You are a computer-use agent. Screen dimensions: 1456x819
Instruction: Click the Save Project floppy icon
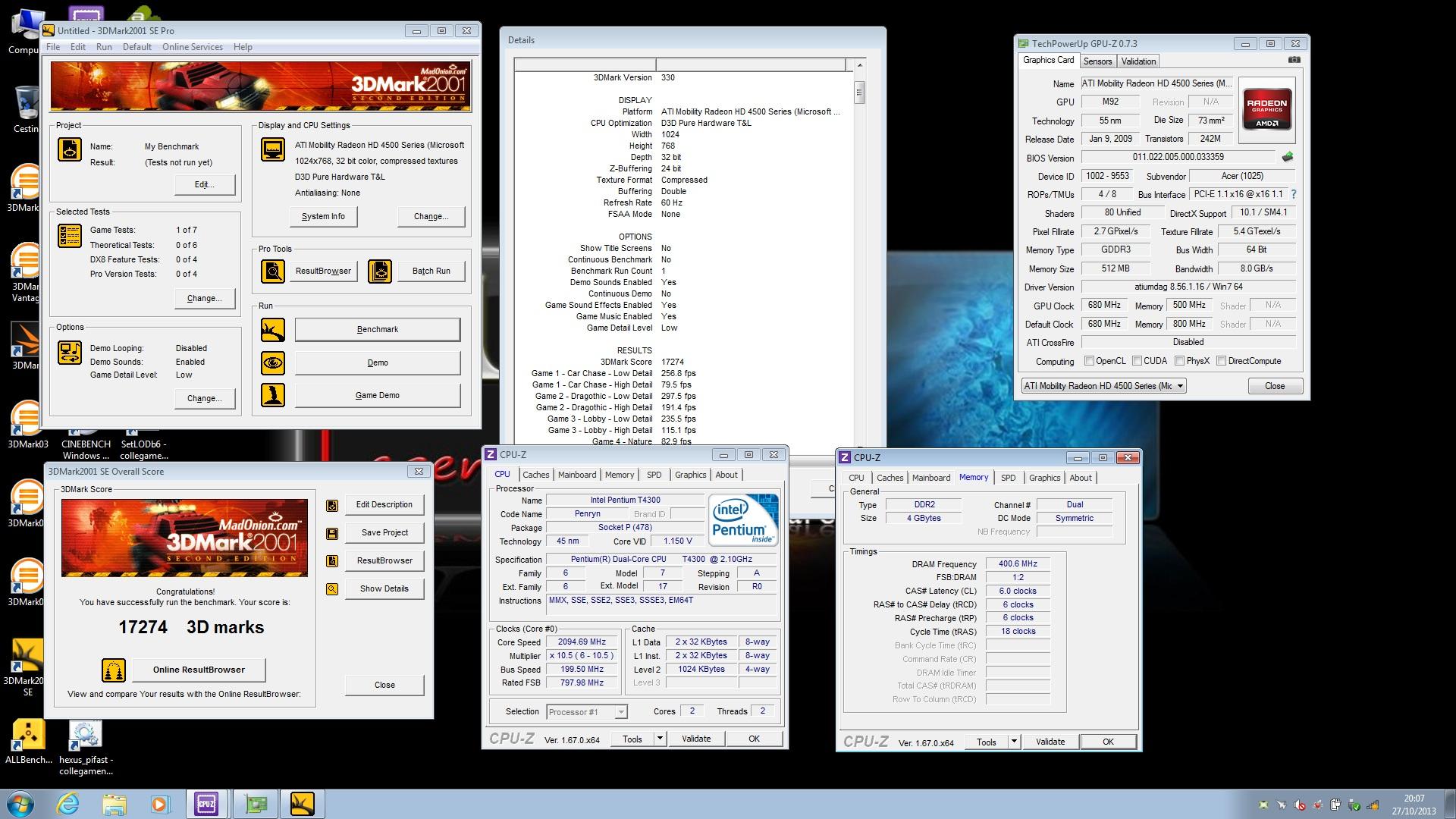tap(332, 533)
